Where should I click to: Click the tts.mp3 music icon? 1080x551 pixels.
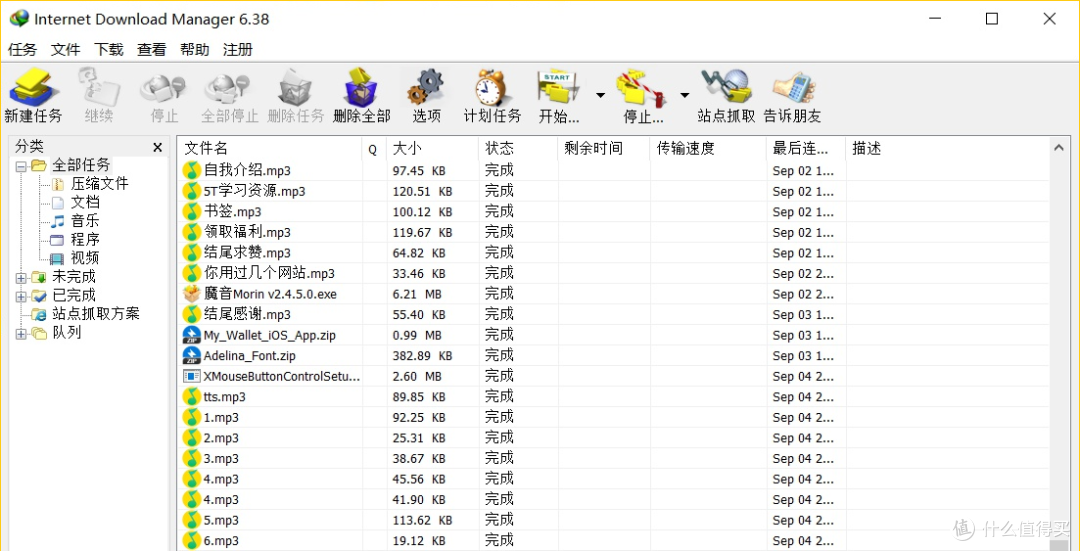[191, 397]
